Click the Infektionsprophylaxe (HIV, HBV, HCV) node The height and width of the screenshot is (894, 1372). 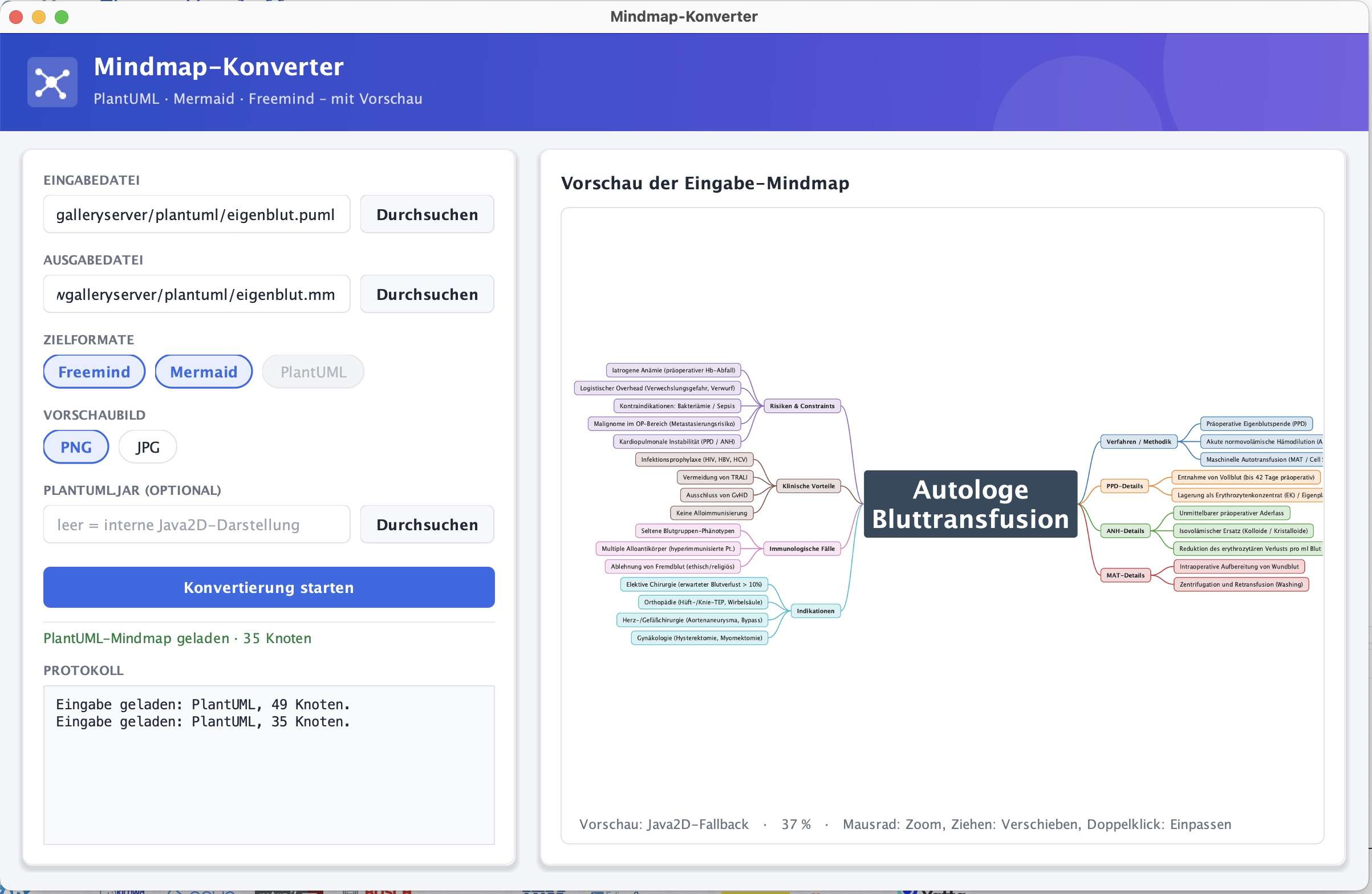[x=694, y=460]
